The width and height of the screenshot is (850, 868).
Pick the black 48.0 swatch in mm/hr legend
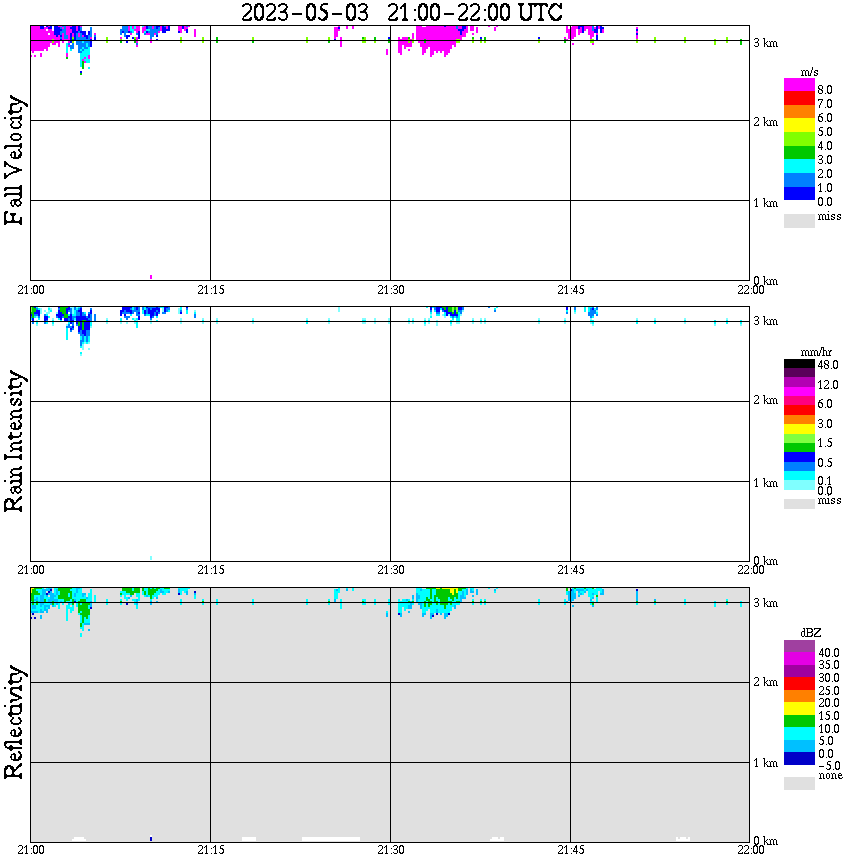coord(799,364)
